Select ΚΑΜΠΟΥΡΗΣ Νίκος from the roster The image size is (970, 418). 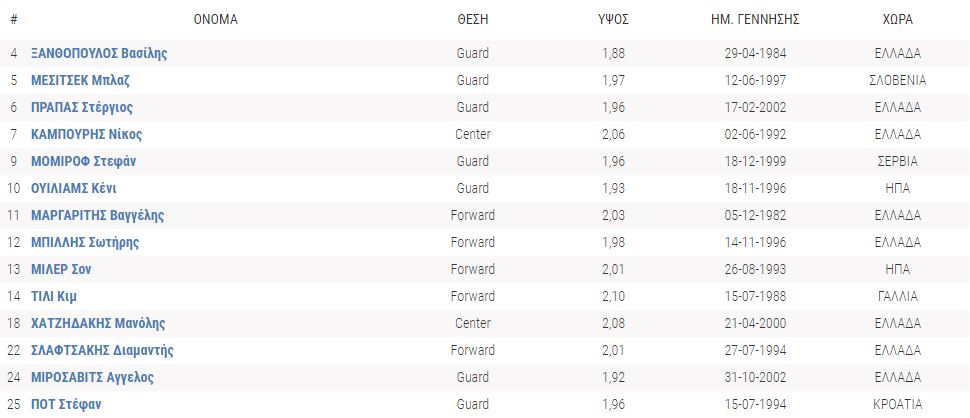pyautogui.click(x=87, y=134)
